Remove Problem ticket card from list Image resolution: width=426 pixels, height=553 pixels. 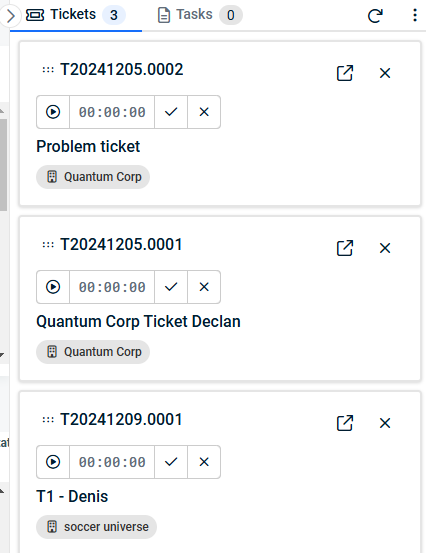point(385,73)
